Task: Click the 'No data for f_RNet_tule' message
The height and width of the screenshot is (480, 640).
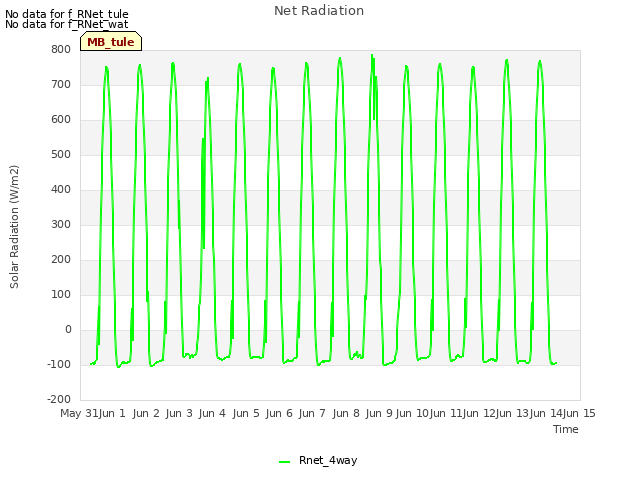Action: pyautogui.click(x=67, y=14)
